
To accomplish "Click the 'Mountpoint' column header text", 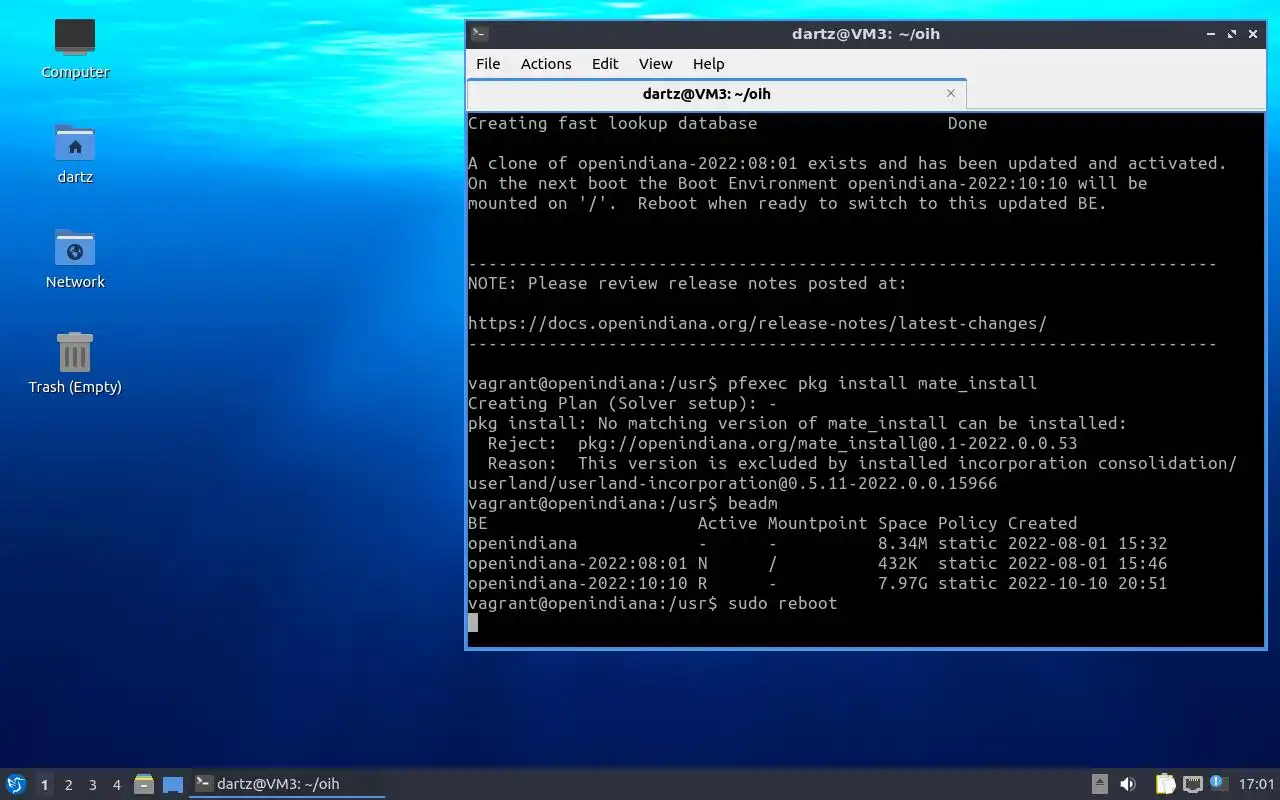I will 817,523.
